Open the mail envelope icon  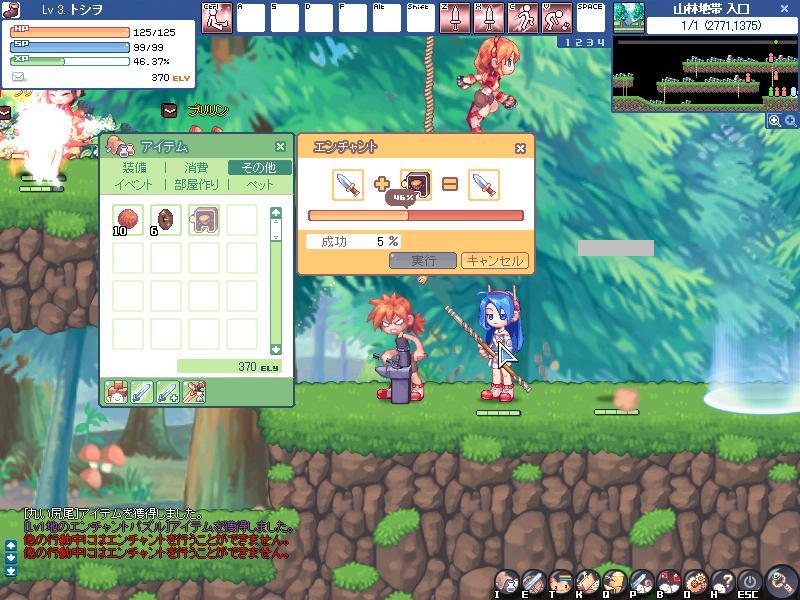(x=18, y=77)
